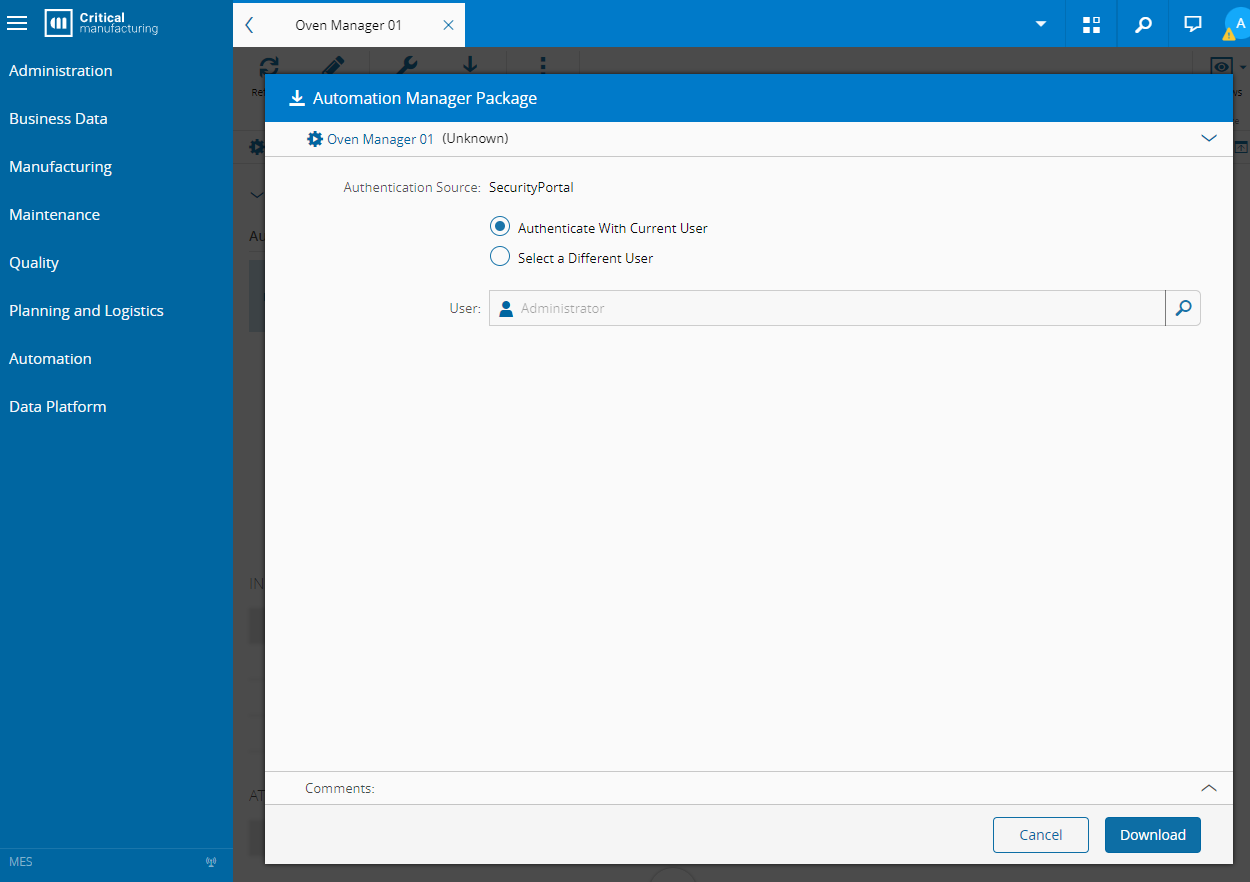Click the Oven Manager 01 link
This screenshot has height=882, width=1250.
click(x=380, y=139)
